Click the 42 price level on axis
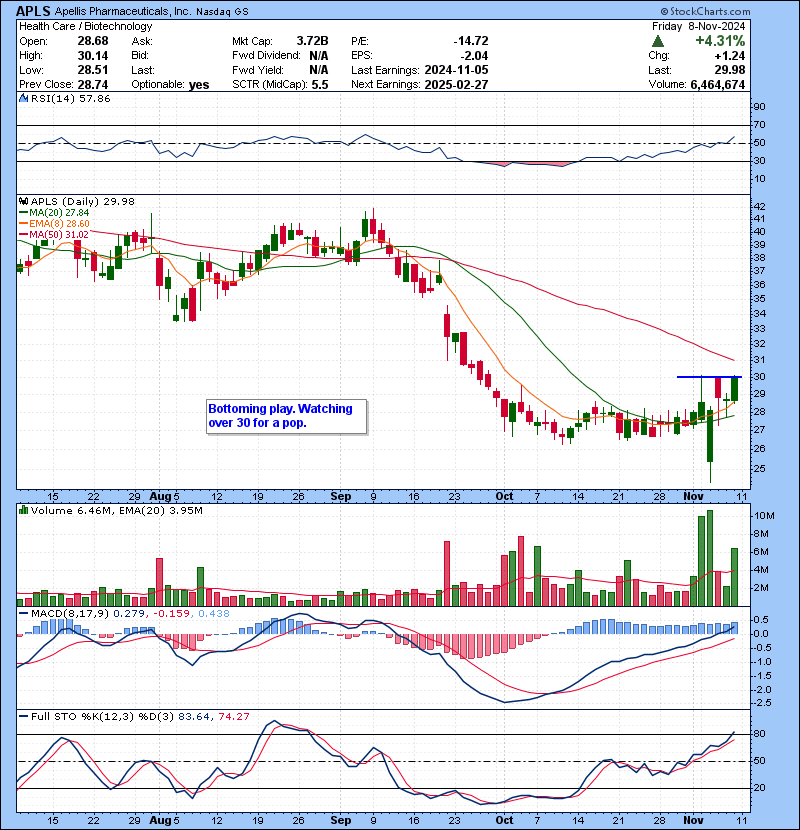This screenshot has height=830, width=800. (759, 206)
